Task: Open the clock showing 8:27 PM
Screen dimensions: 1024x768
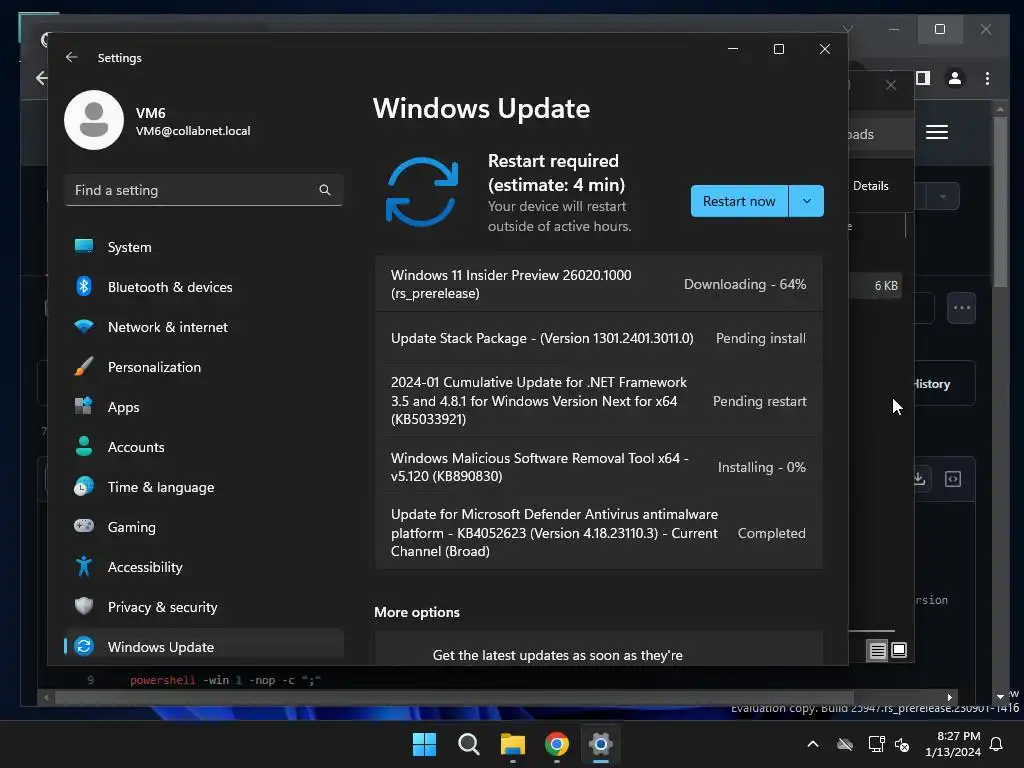Action: click(953, 744)
